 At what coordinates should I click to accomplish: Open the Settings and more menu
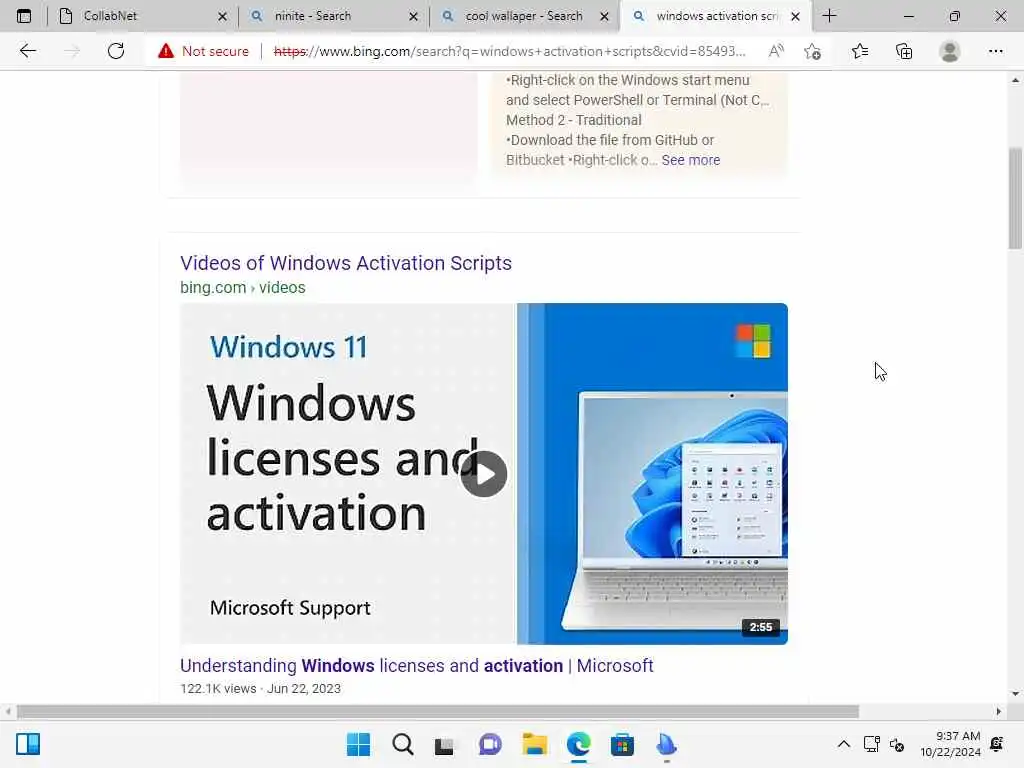995,51
